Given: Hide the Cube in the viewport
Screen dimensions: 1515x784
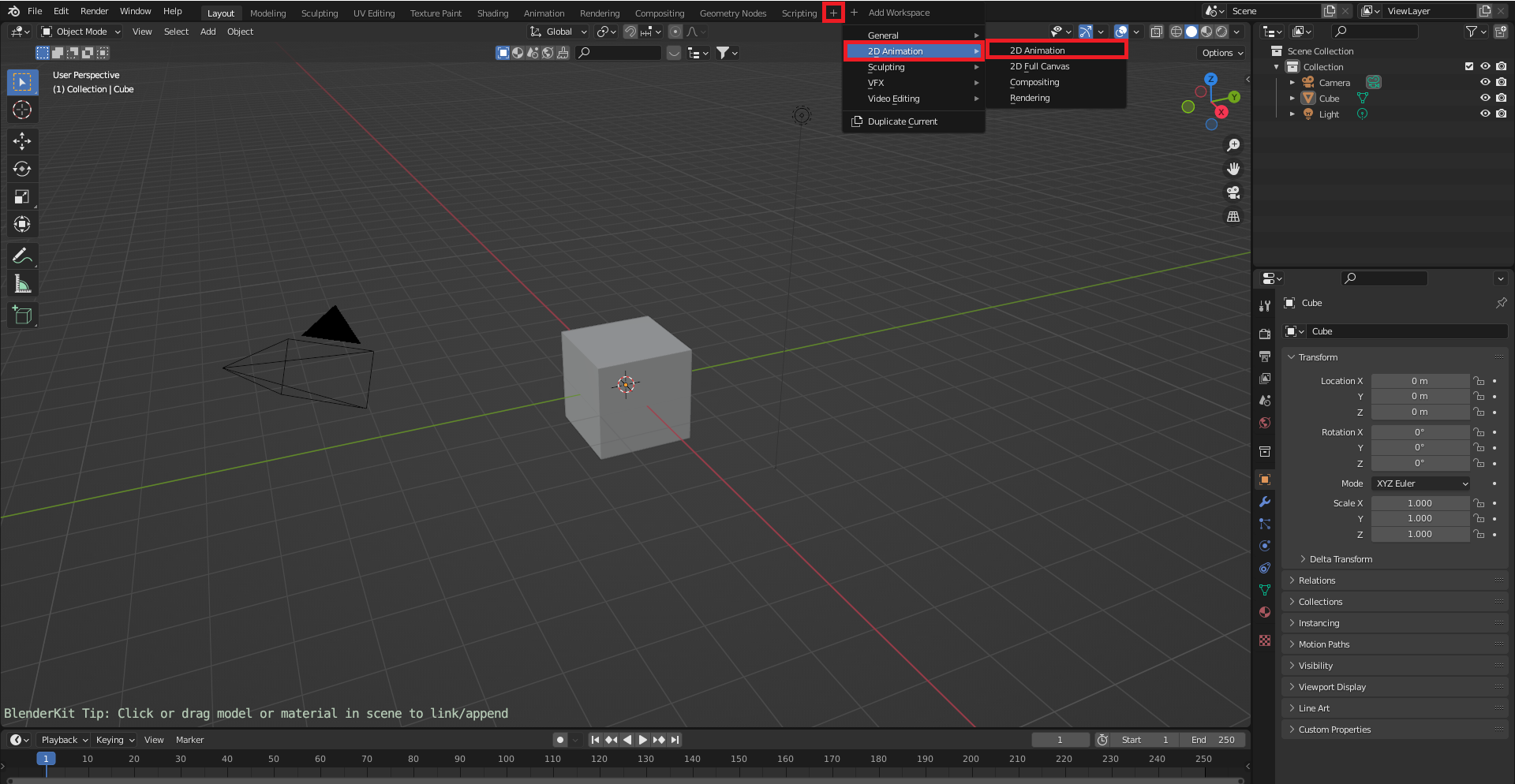Looking at the screenshot, I should click(1485, 98).
